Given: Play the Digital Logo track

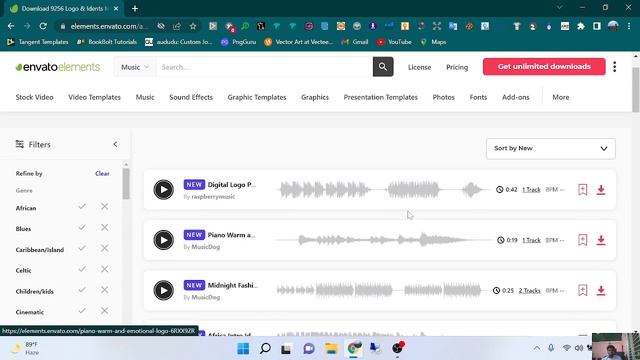Looking at the screenshot, I should (164, 190).
